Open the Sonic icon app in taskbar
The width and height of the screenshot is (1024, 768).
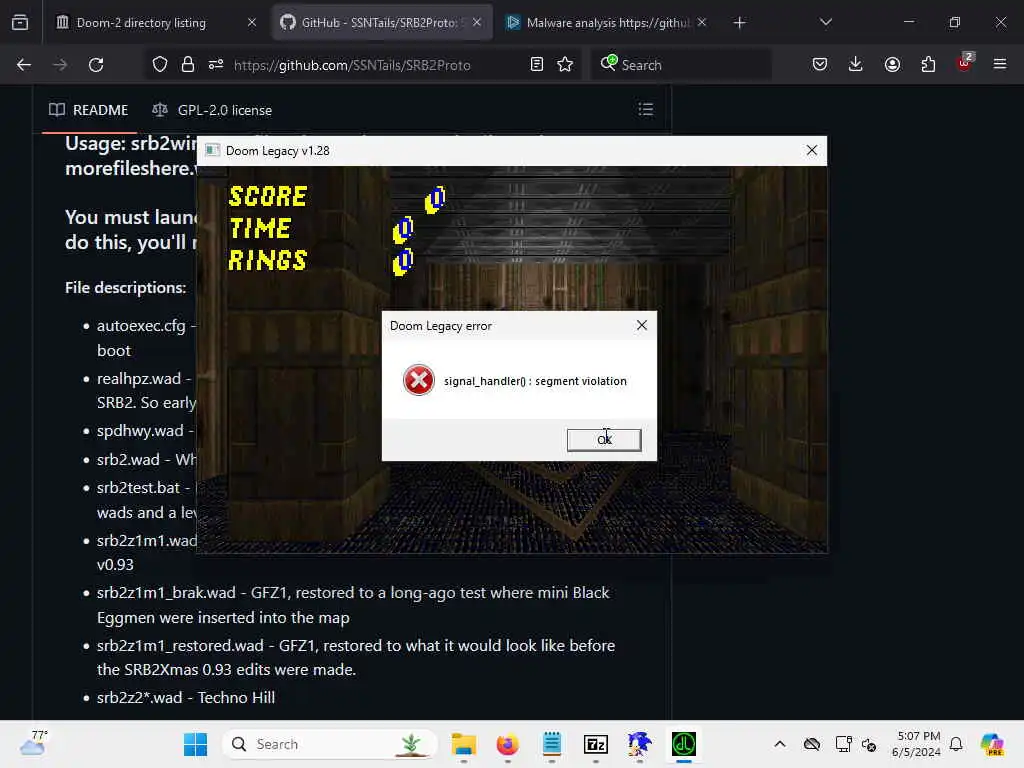tap(639, 744)
